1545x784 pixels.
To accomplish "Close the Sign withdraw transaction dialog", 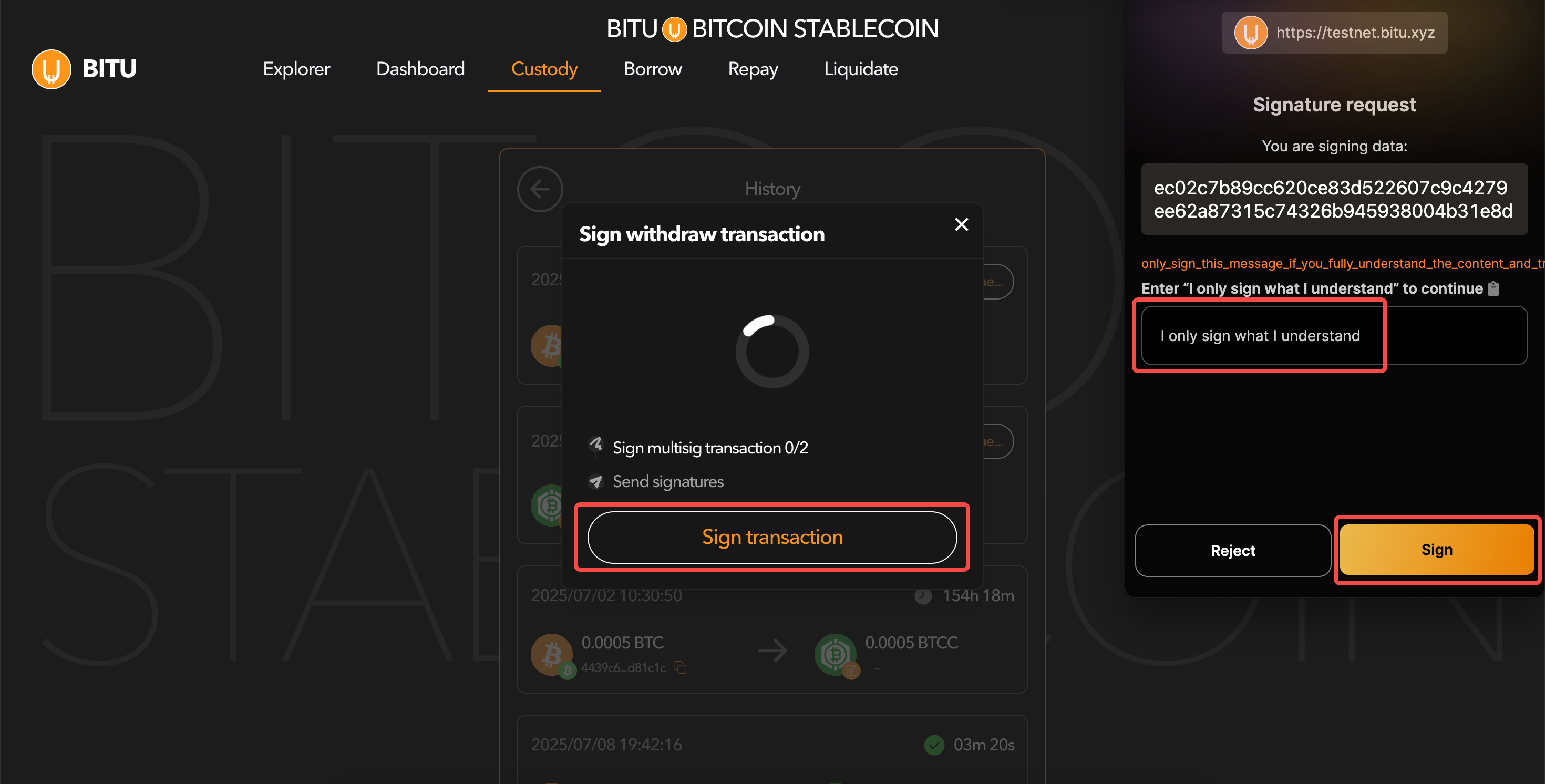I will tap(962, 224).
